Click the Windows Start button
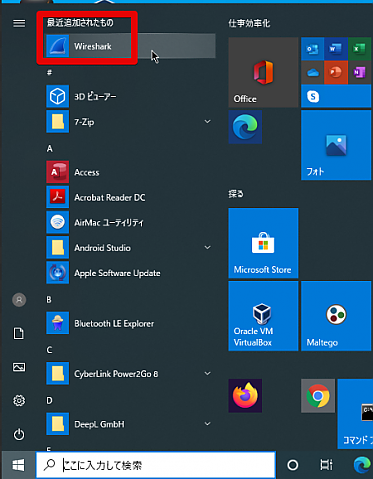 point(18,465)
